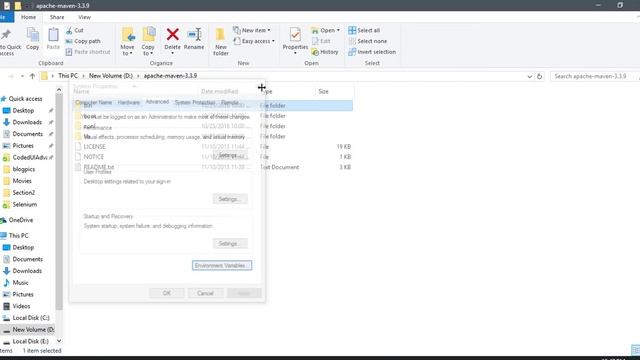Go up one folder level arrow
This screenshot has height=360, width=640.
(x=32, y=76)
